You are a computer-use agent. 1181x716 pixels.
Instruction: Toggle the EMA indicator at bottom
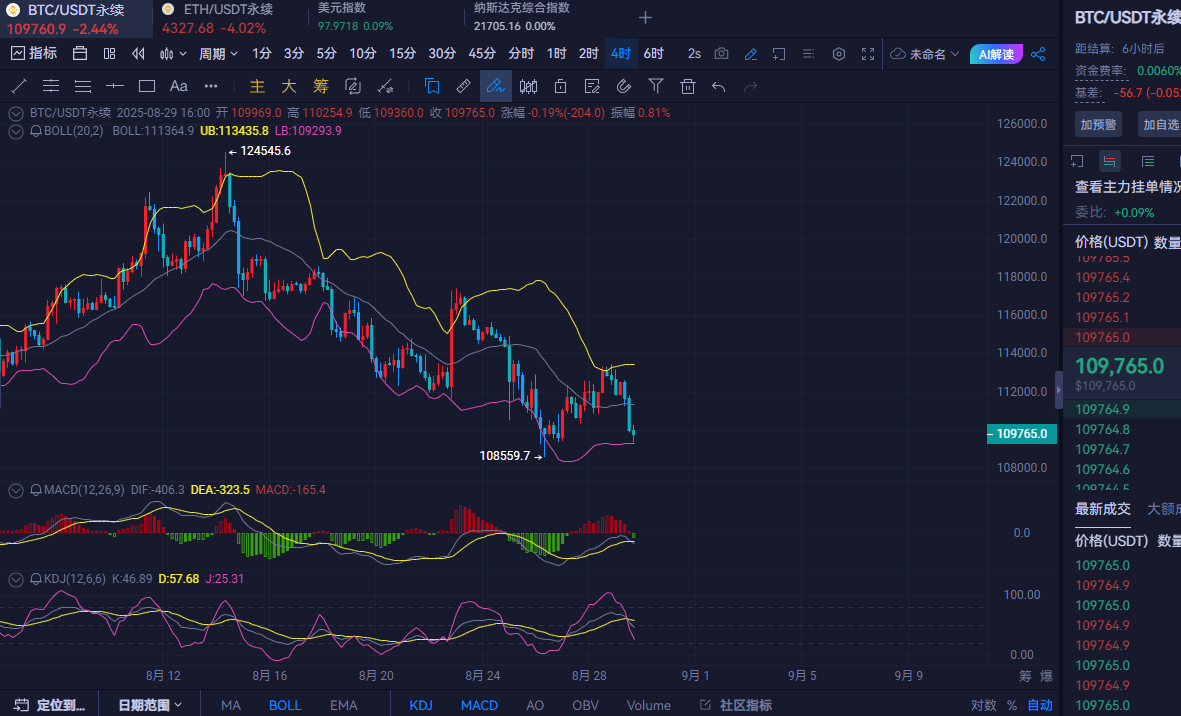[343, 705]
